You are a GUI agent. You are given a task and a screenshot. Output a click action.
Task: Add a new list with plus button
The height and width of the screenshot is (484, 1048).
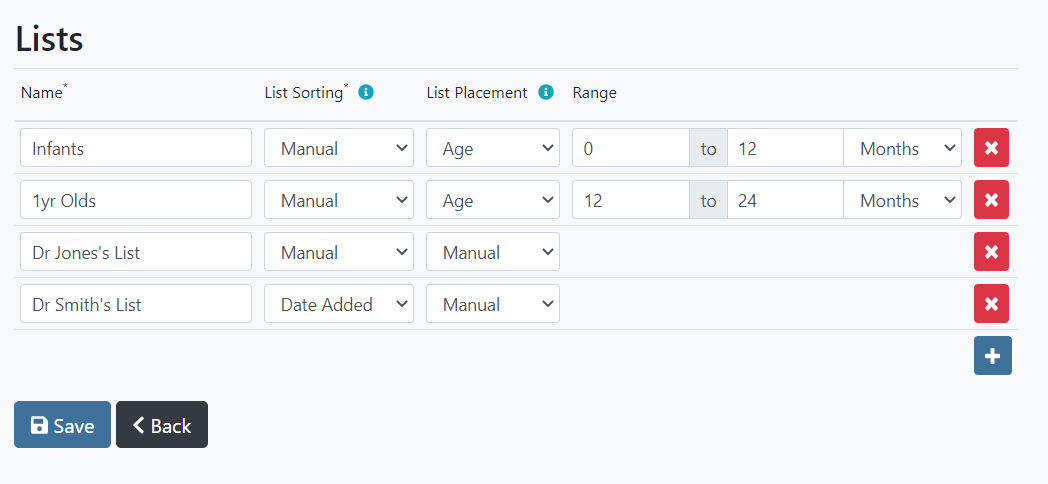992,356
